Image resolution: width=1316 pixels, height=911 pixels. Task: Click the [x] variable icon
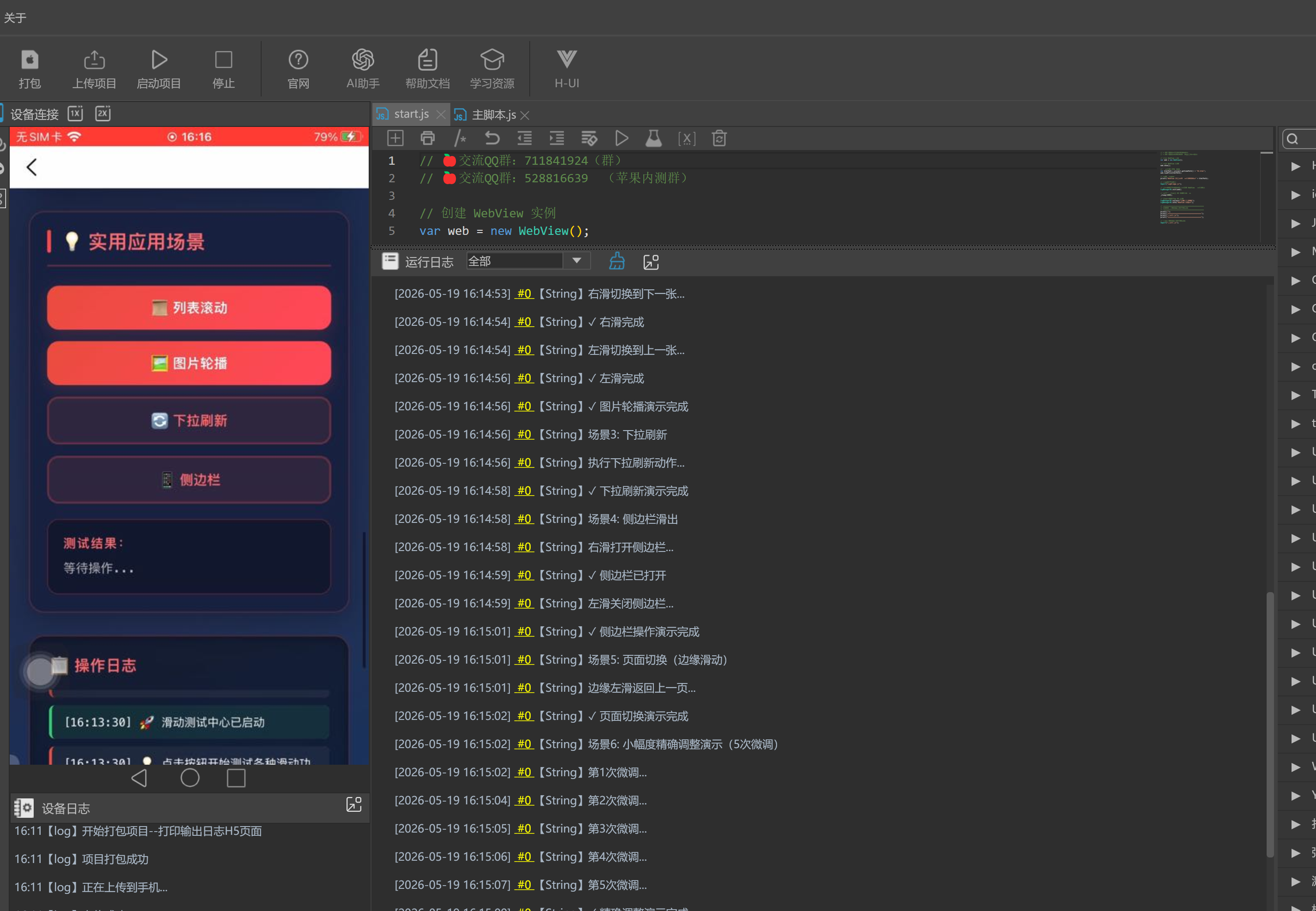pos(687,139)
